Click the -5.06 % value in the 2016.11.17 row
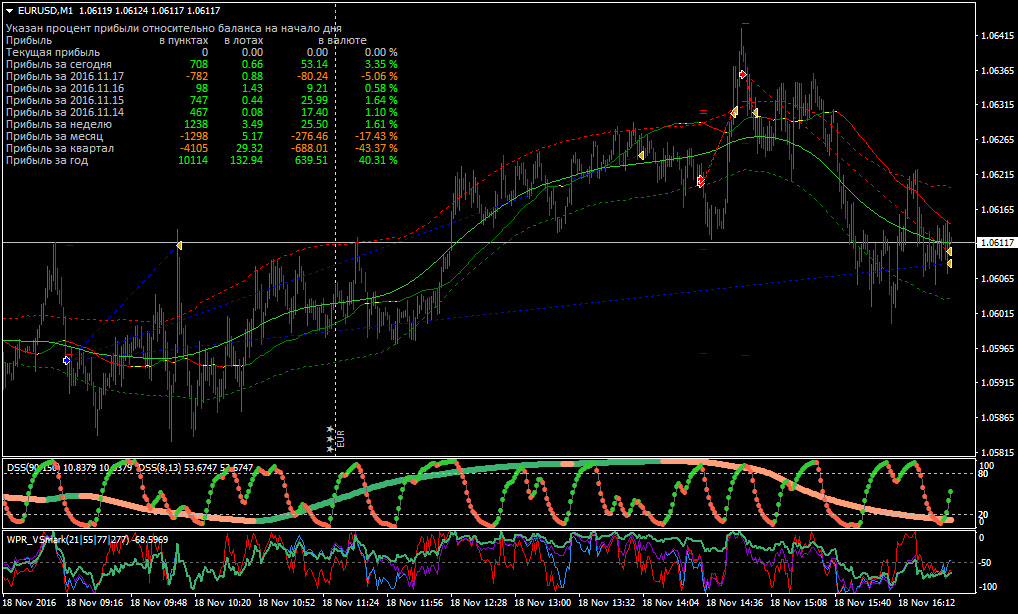This screenshot has width=1018, height=614. coord(379,76)
